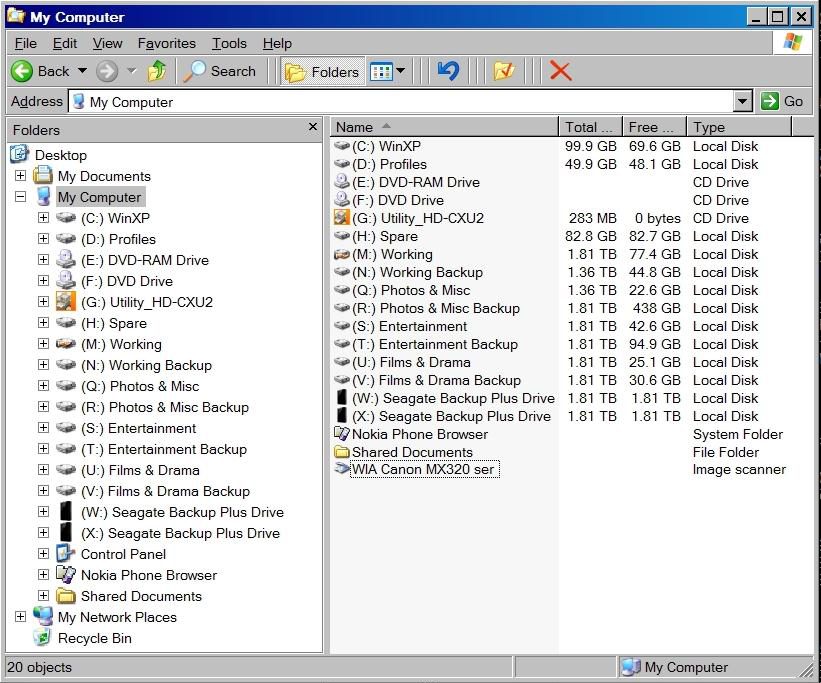
Task: Expand the My Network Places tree node
Action: pos(20,616)
